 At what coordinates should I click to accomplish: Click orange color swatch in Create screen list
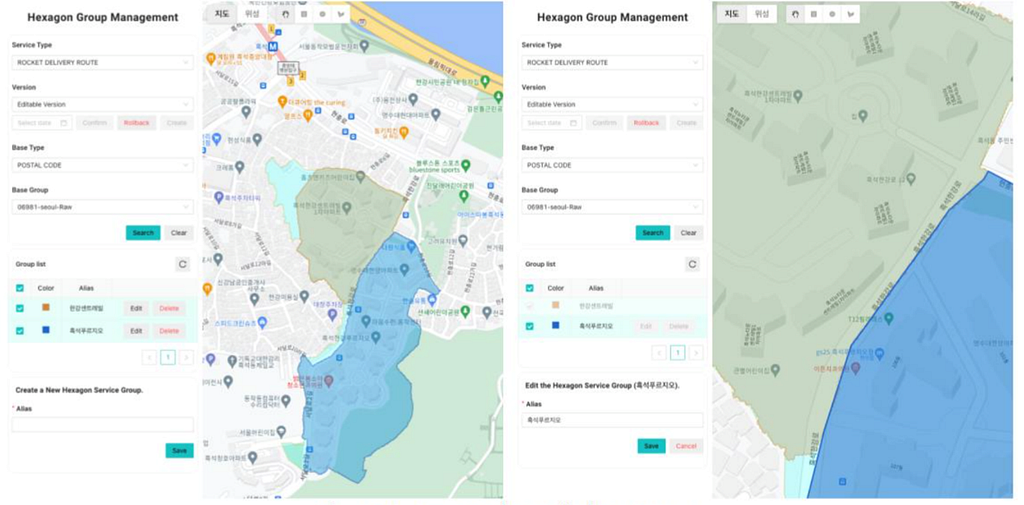click(x=46, y=308)
